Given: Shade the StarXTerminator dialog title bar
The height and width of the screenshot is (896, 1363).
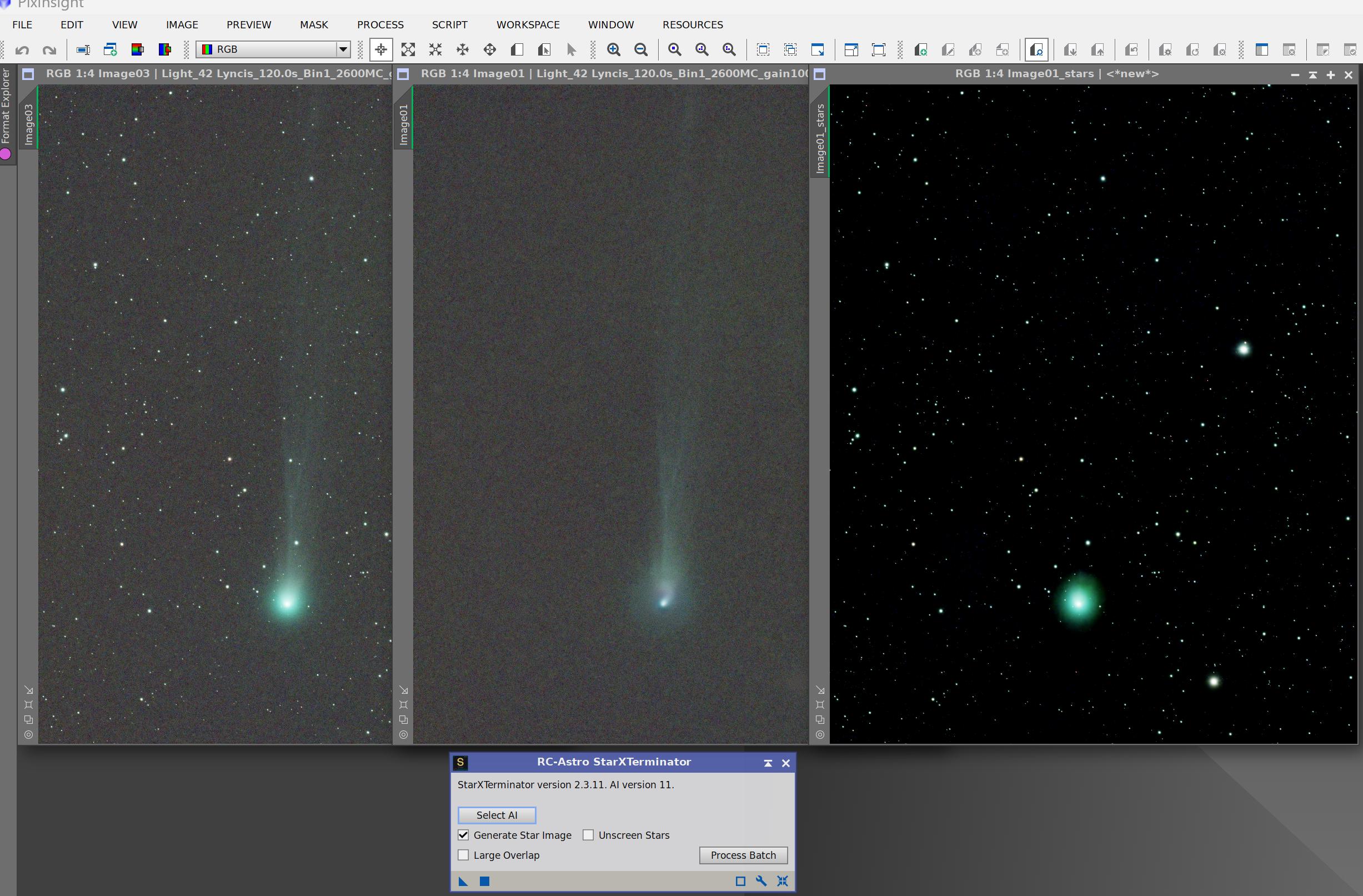Looking at the screenshot, I should coord(768,763).
